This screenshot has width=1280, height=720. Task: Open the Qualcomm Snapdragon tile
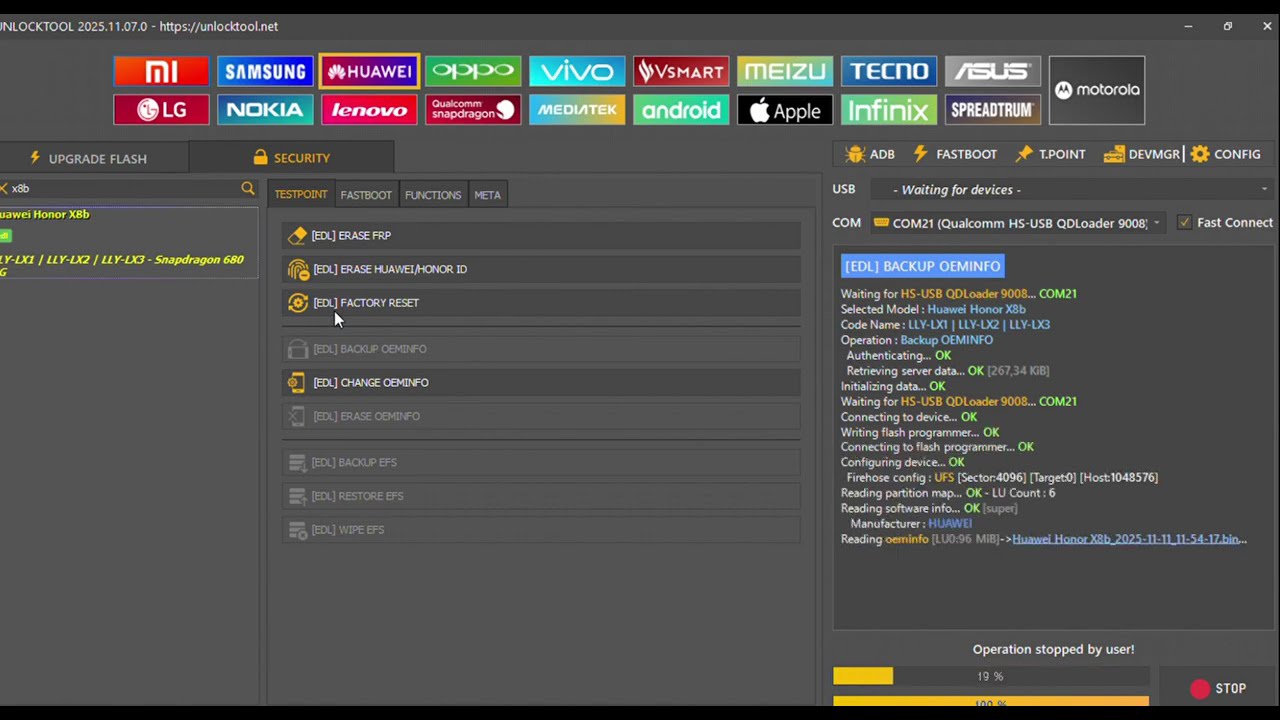click(x=473, y=110)
